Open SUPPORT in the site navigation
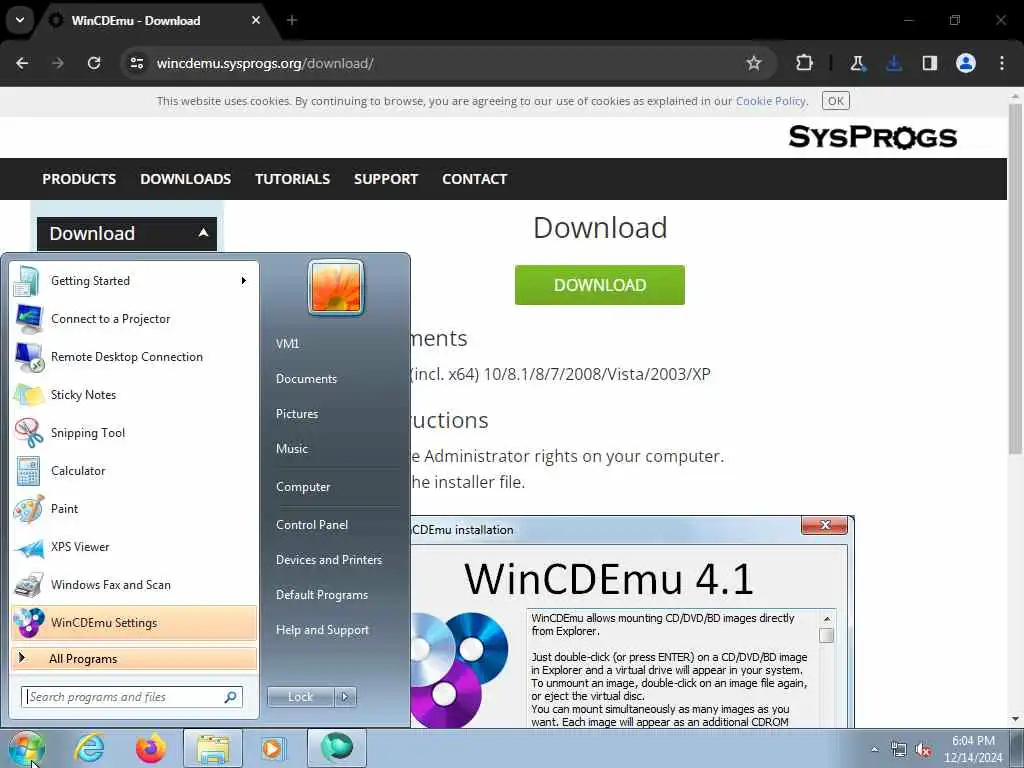The image size is (1024, 768). pos(386,179)
